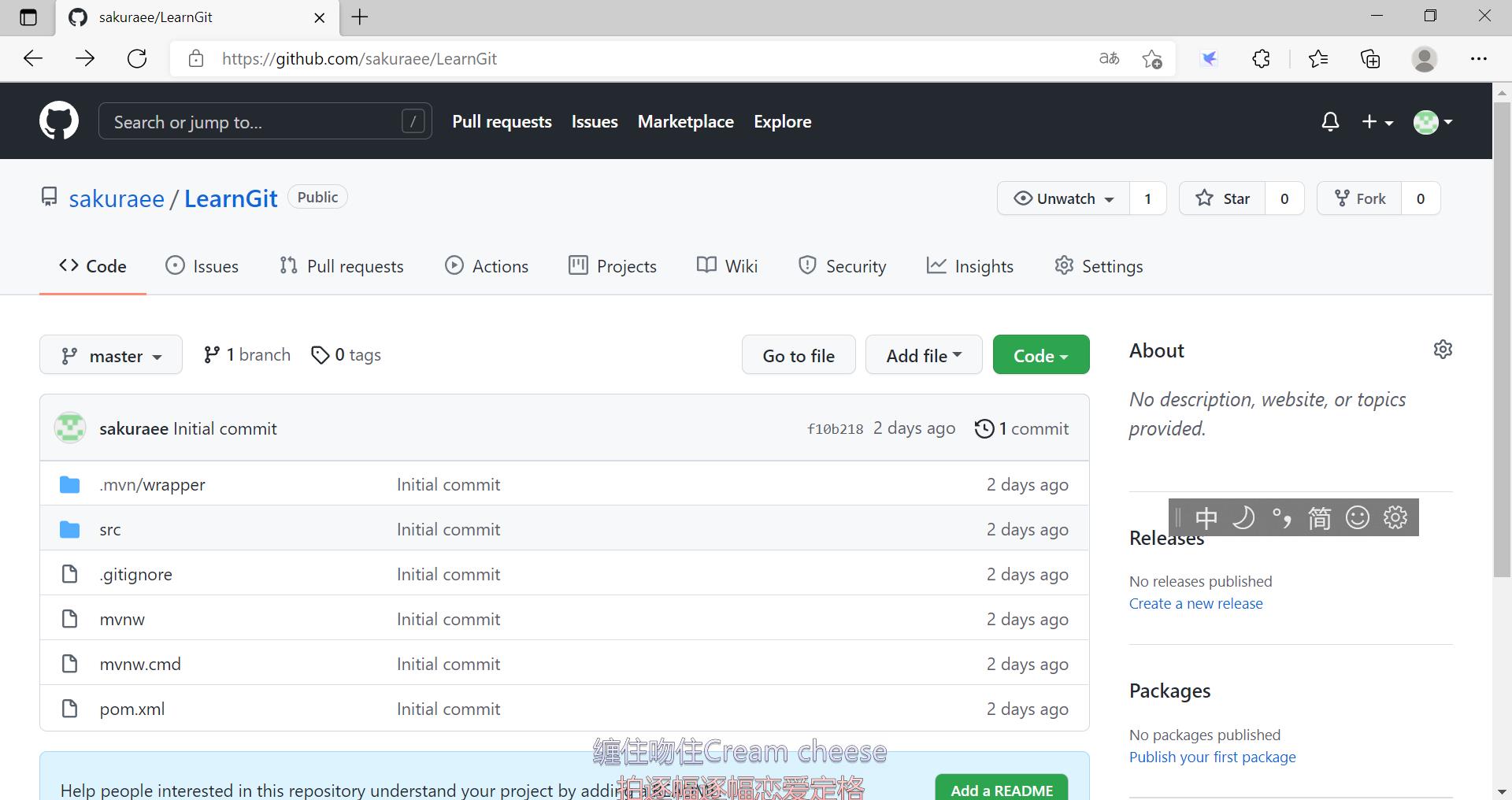1512x800 pixels.
Task: Open browser extensions puzzle icon
Action: click(x=1261, y=58)
